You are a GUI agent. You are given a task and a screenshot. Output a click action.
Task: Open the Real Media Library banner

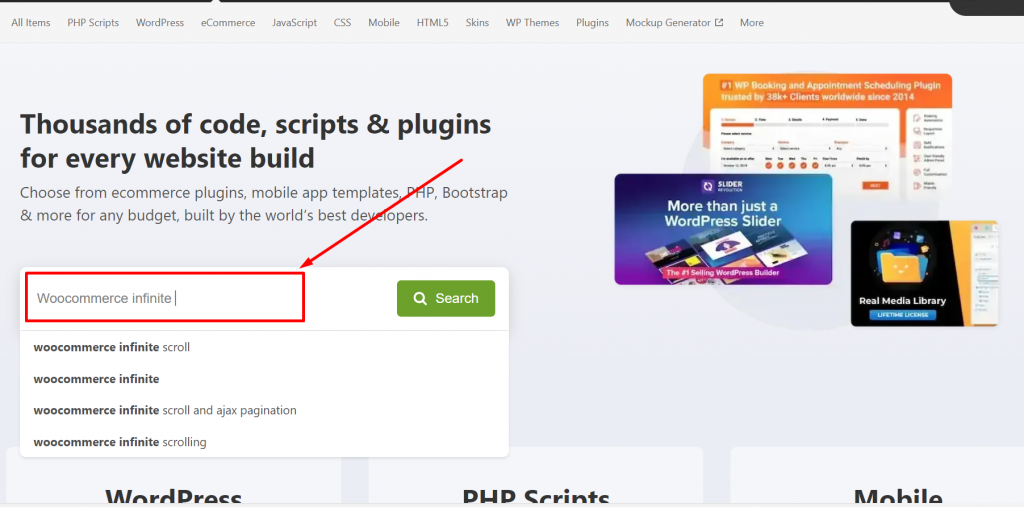coord(924,273)
